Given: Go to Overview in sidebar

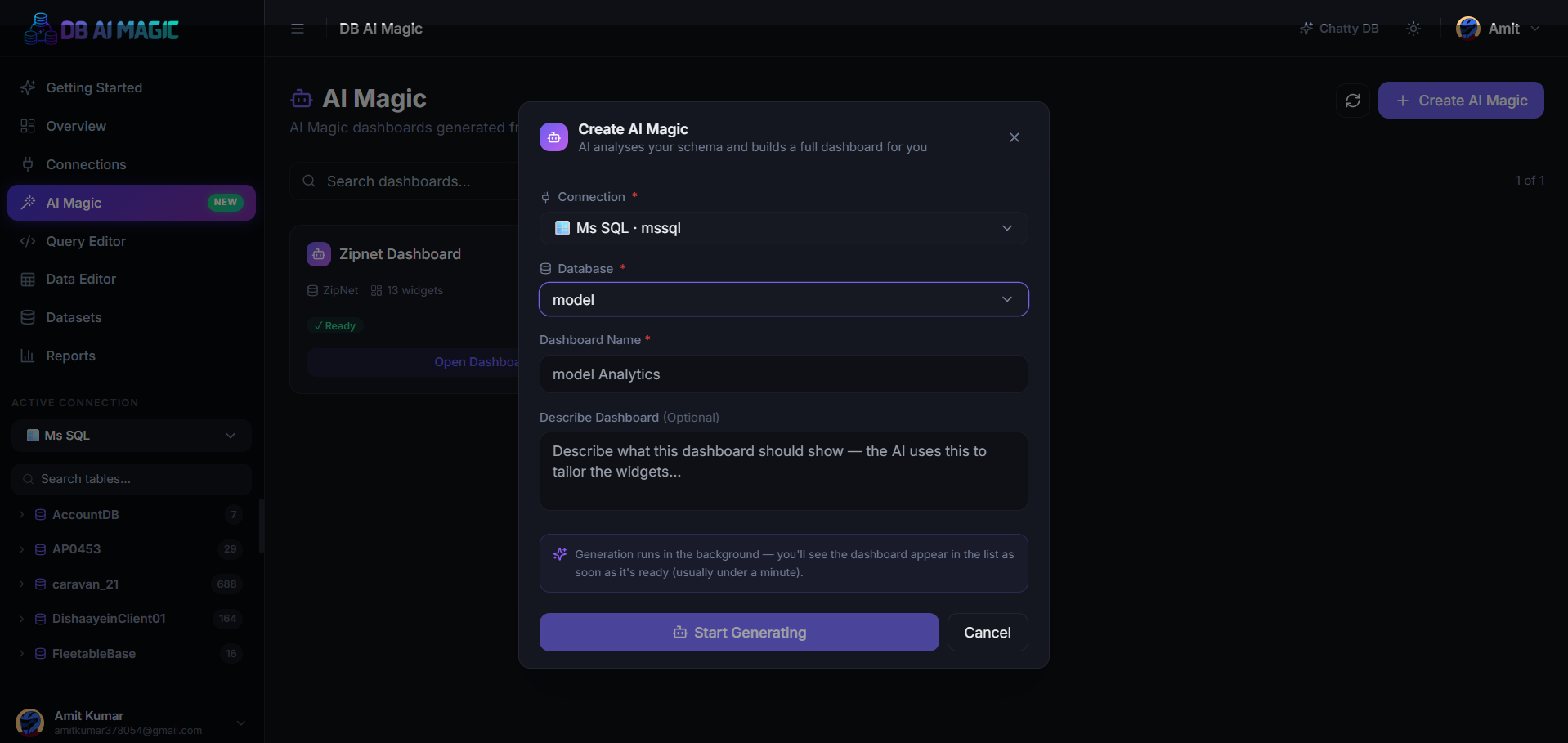Looking at the screenshot, I should [x=132, y=126].
